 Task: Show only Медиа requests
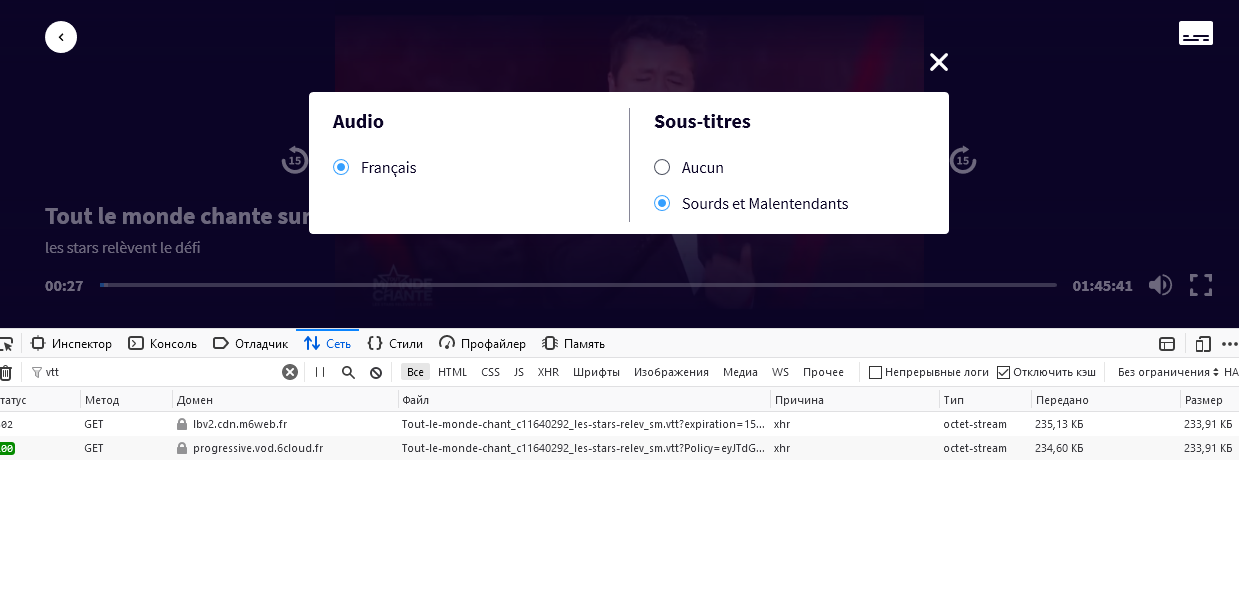pyautogui.click(x=740, y=372)
